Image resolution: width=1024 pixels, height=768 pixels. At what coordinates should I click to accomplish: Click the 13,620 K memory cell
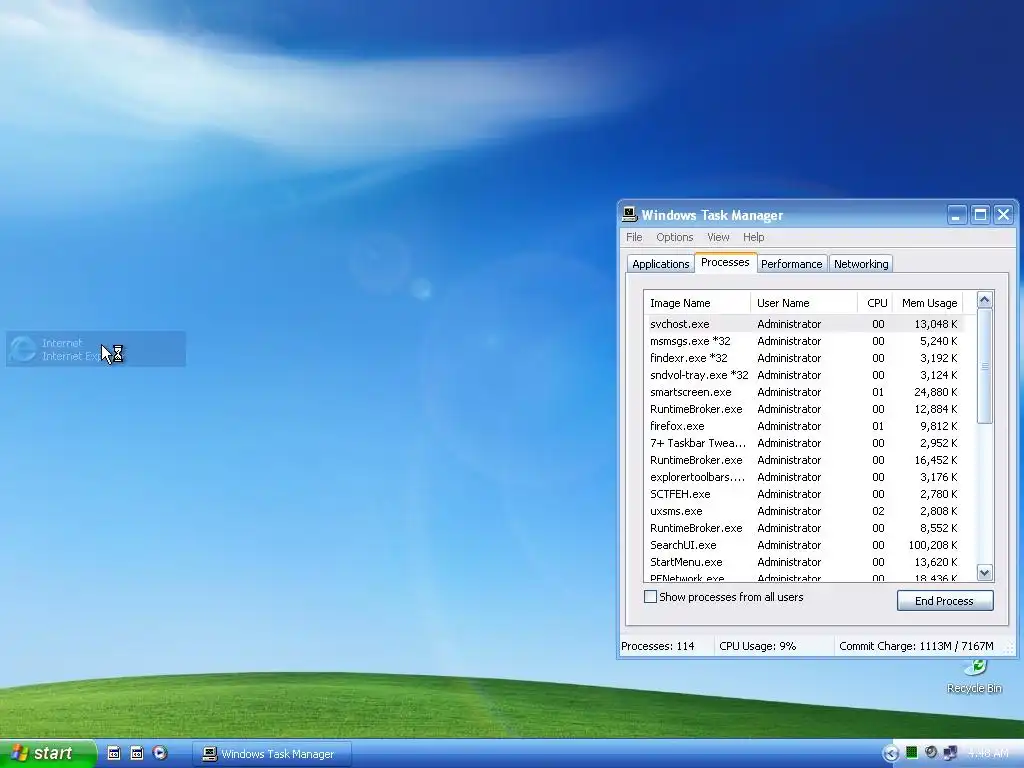(x=936, y=562)
